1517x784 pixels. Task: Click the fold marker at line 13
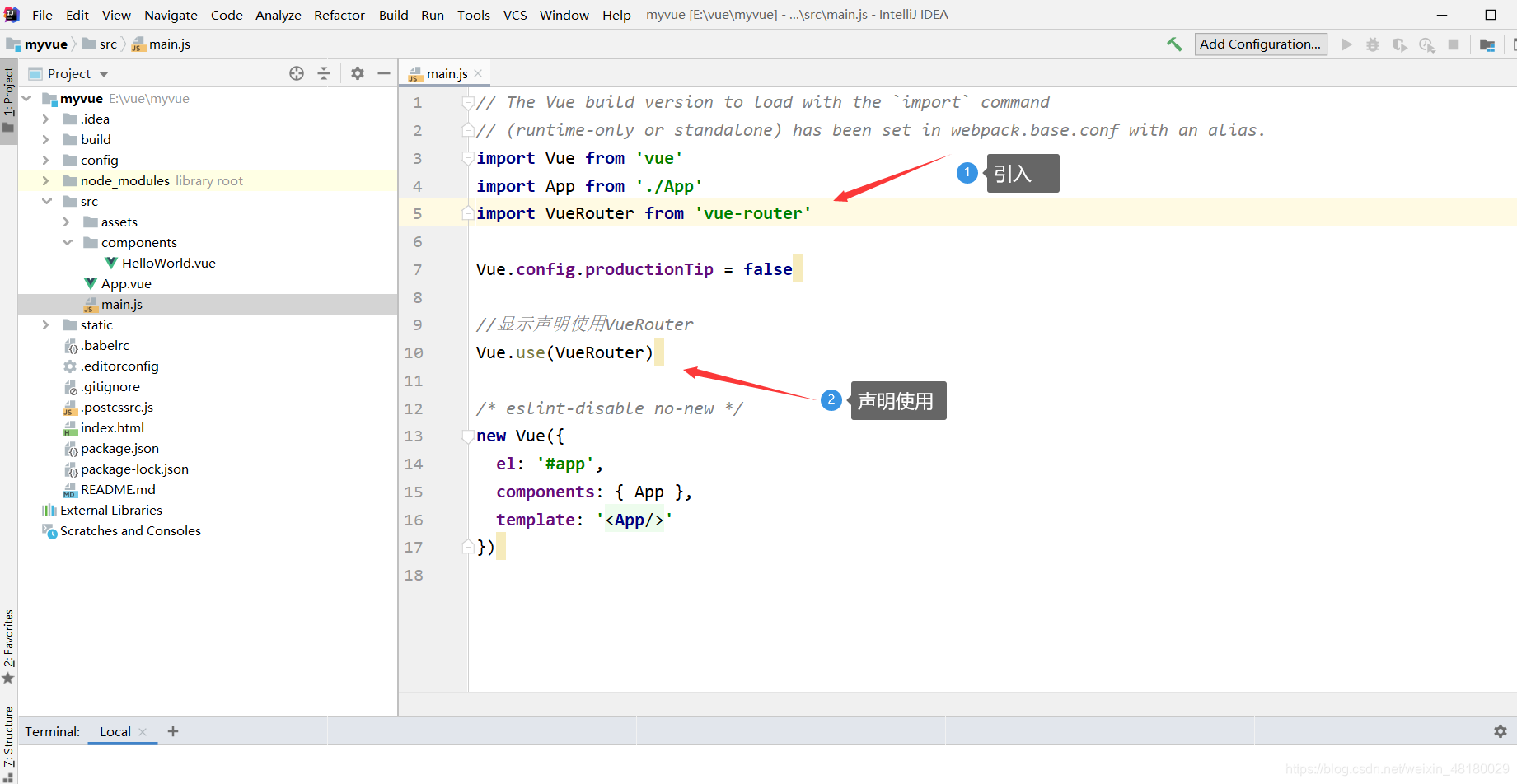coord(468,436)
